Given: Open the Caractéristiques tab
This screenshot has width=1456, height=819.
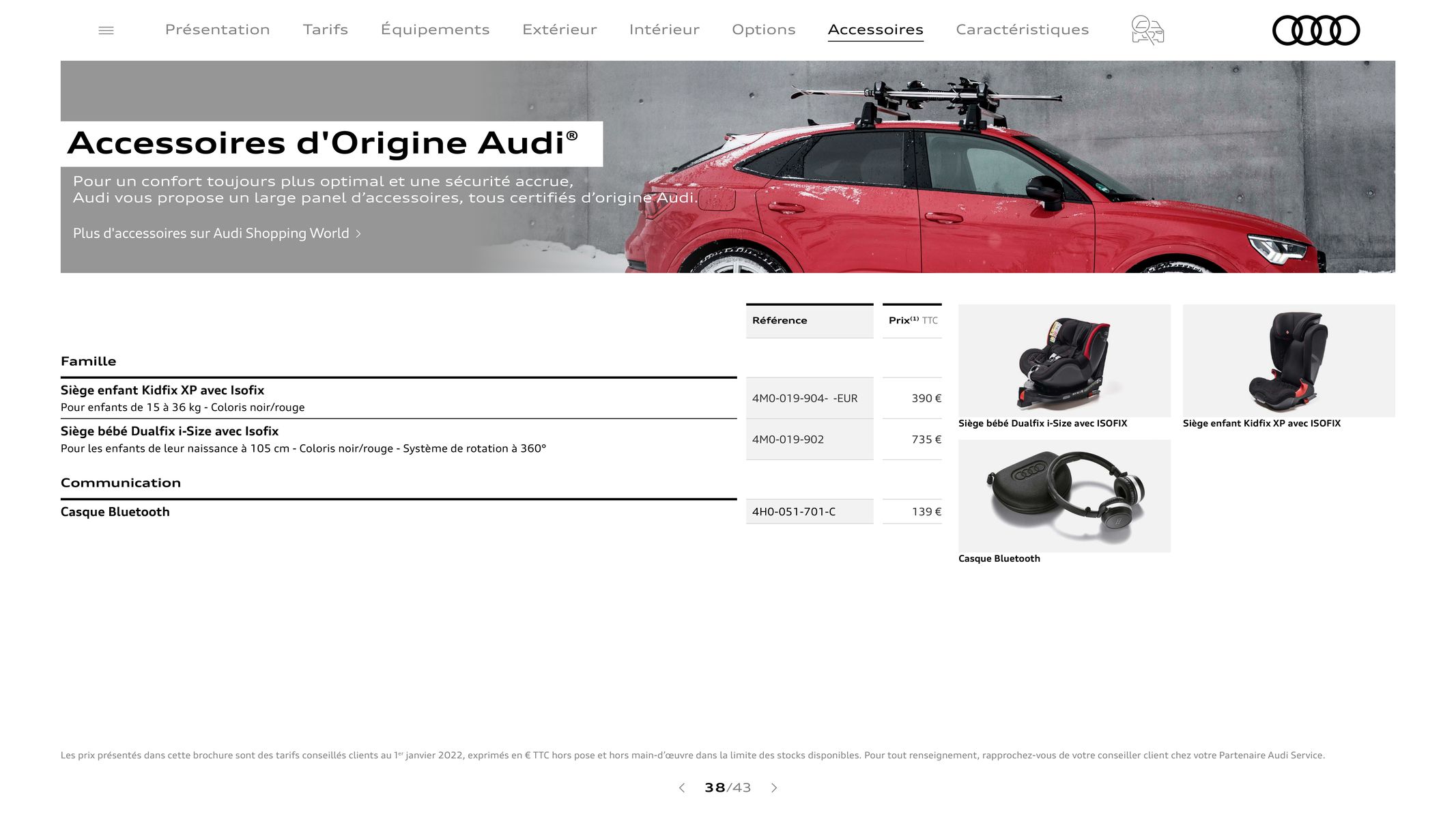Looking at the screenshot, I should coord(1023,29).
